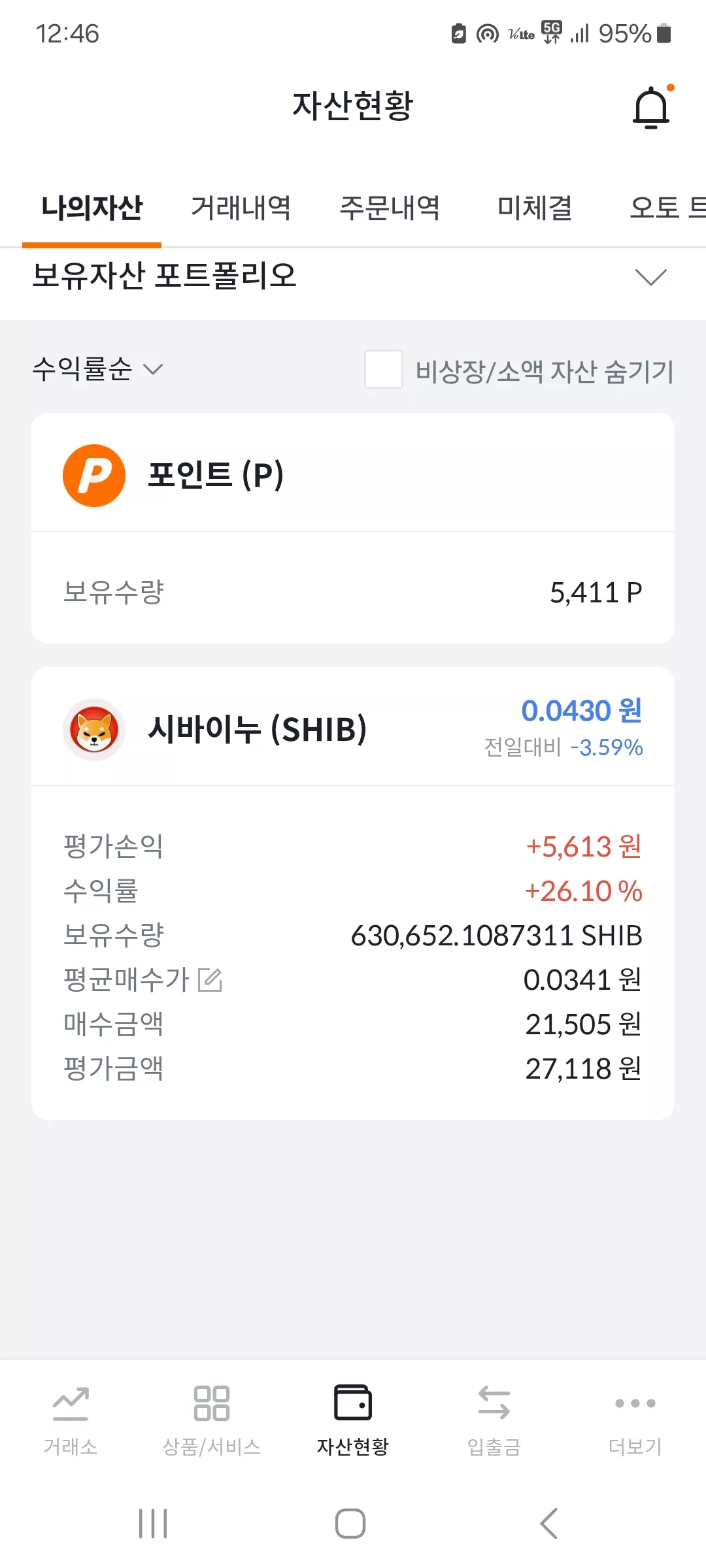Tap SHIB current price 0.0430 원
The image size is (706, 1568).
[x=582, y=711]
